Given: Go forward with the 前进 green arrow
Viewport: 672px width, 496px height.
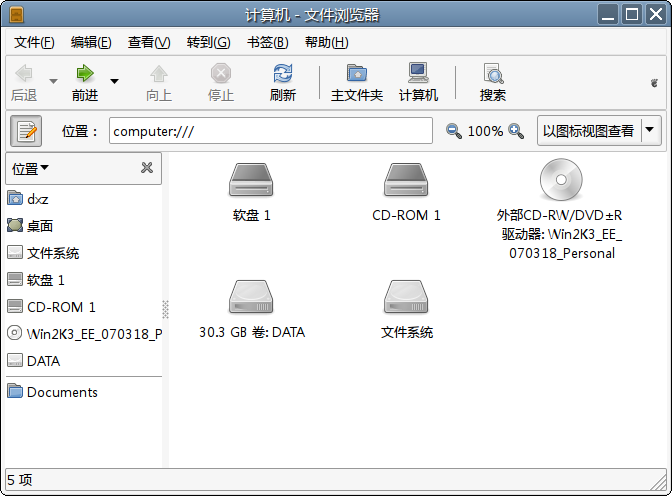Looking at the screenshot, I should tap(85, 83).
